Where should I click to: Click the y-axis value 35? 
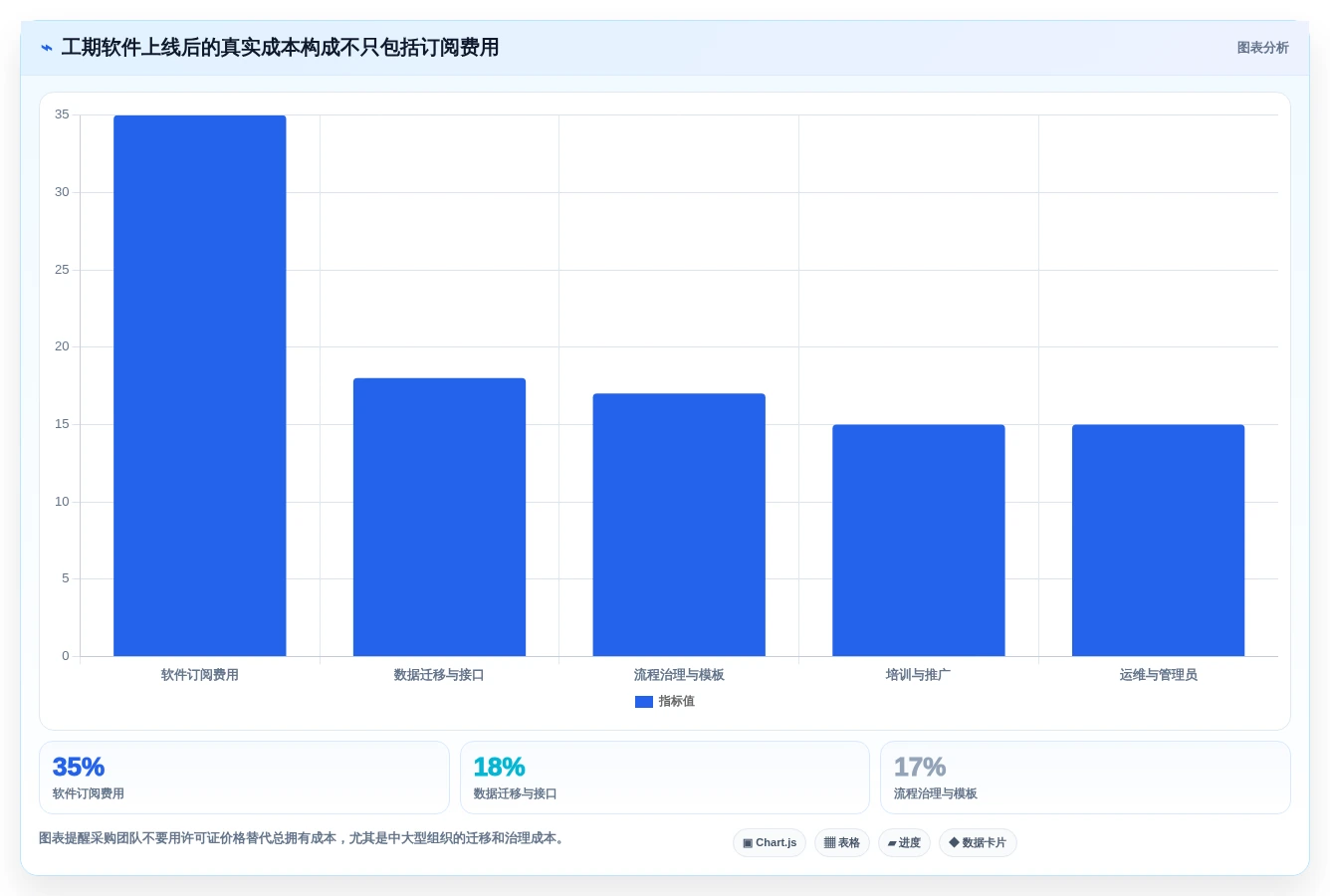click(x=63, y=114)
